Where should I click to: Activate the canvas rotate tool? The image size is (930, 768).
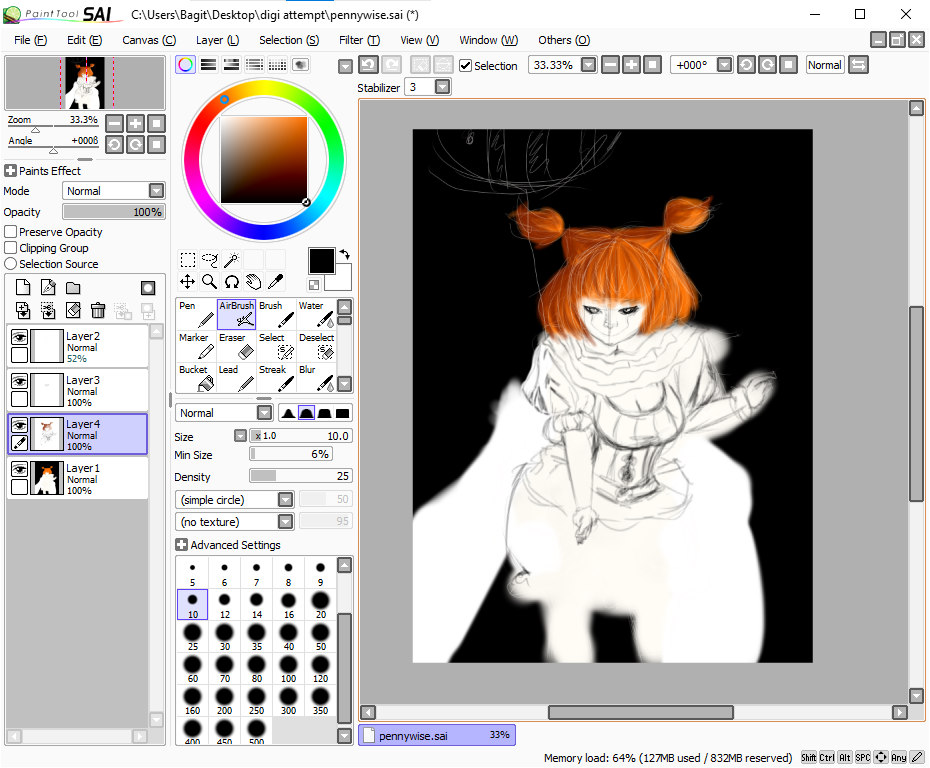coord(231,282)
